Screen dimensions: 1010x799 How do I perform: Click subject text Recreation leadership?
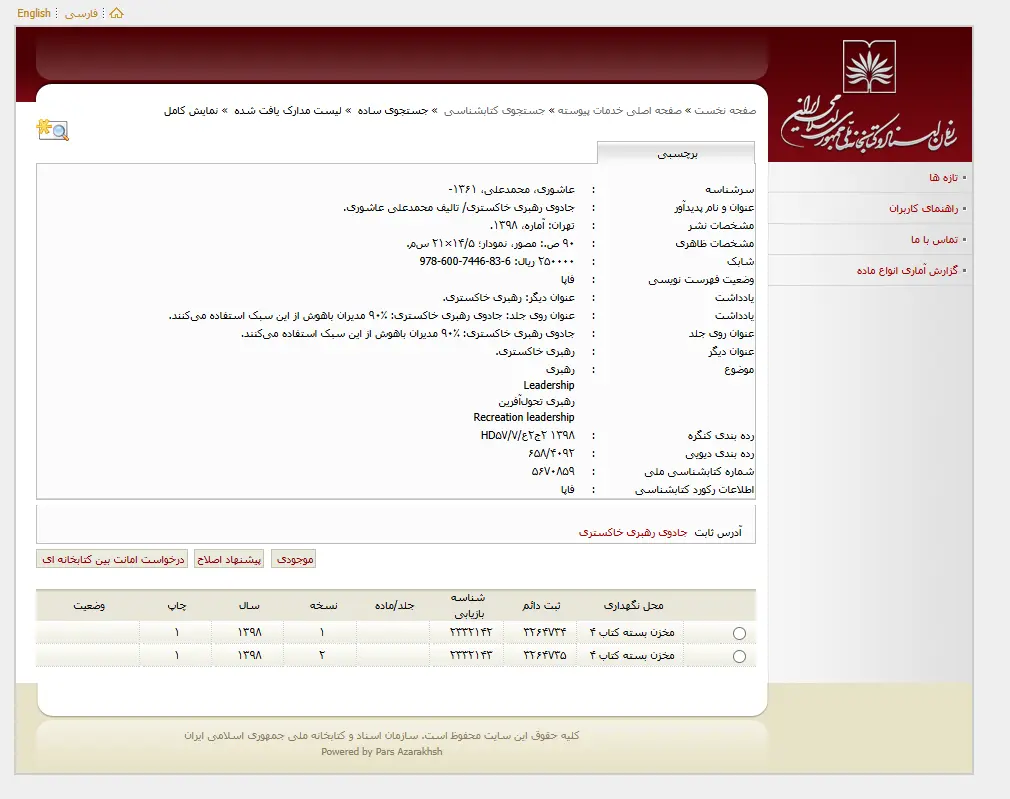click(524, 417)
